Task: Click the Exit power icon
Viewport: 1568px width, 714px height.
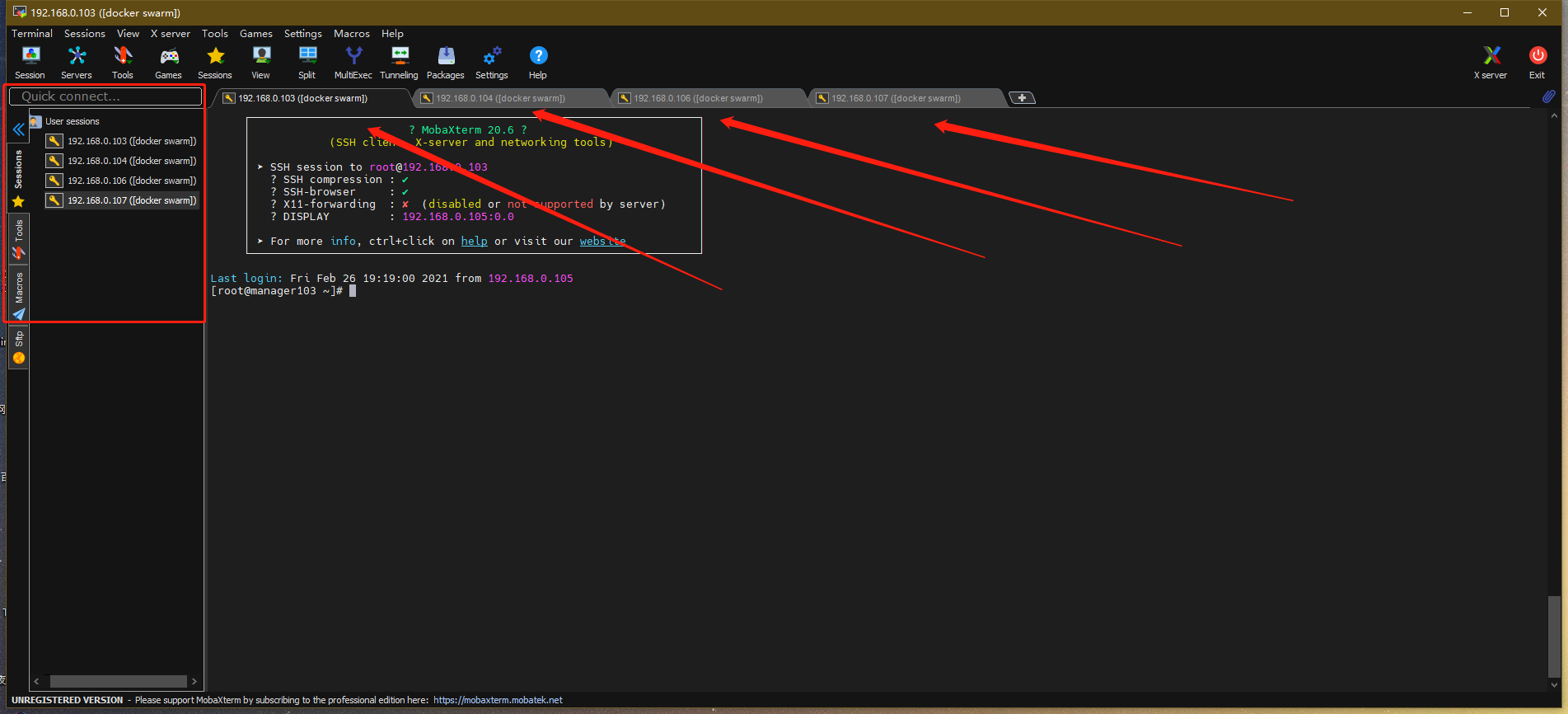Action: point(1537,62)
